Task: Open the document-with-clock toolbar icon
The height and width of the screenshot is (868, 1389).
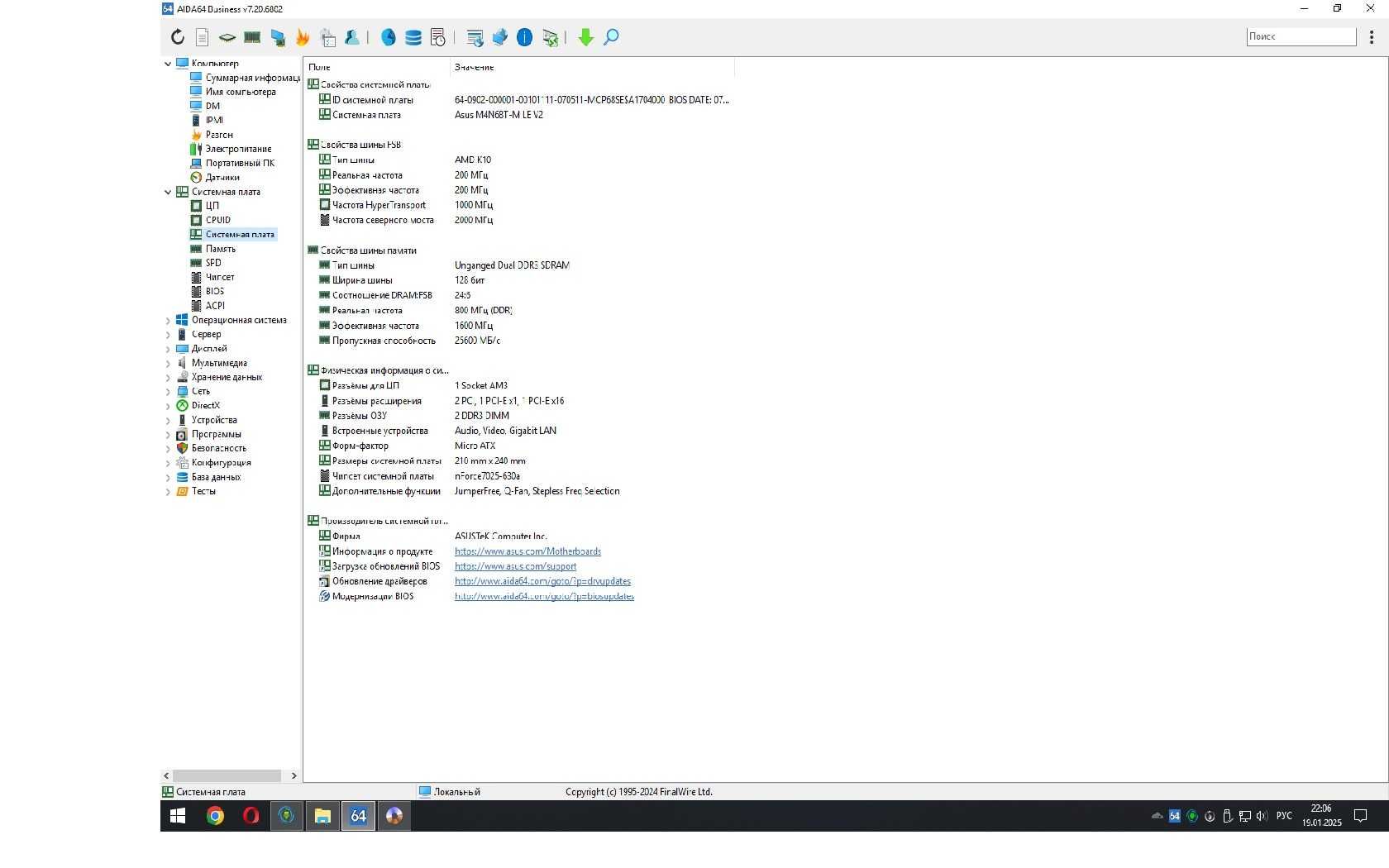Action: 438,37
